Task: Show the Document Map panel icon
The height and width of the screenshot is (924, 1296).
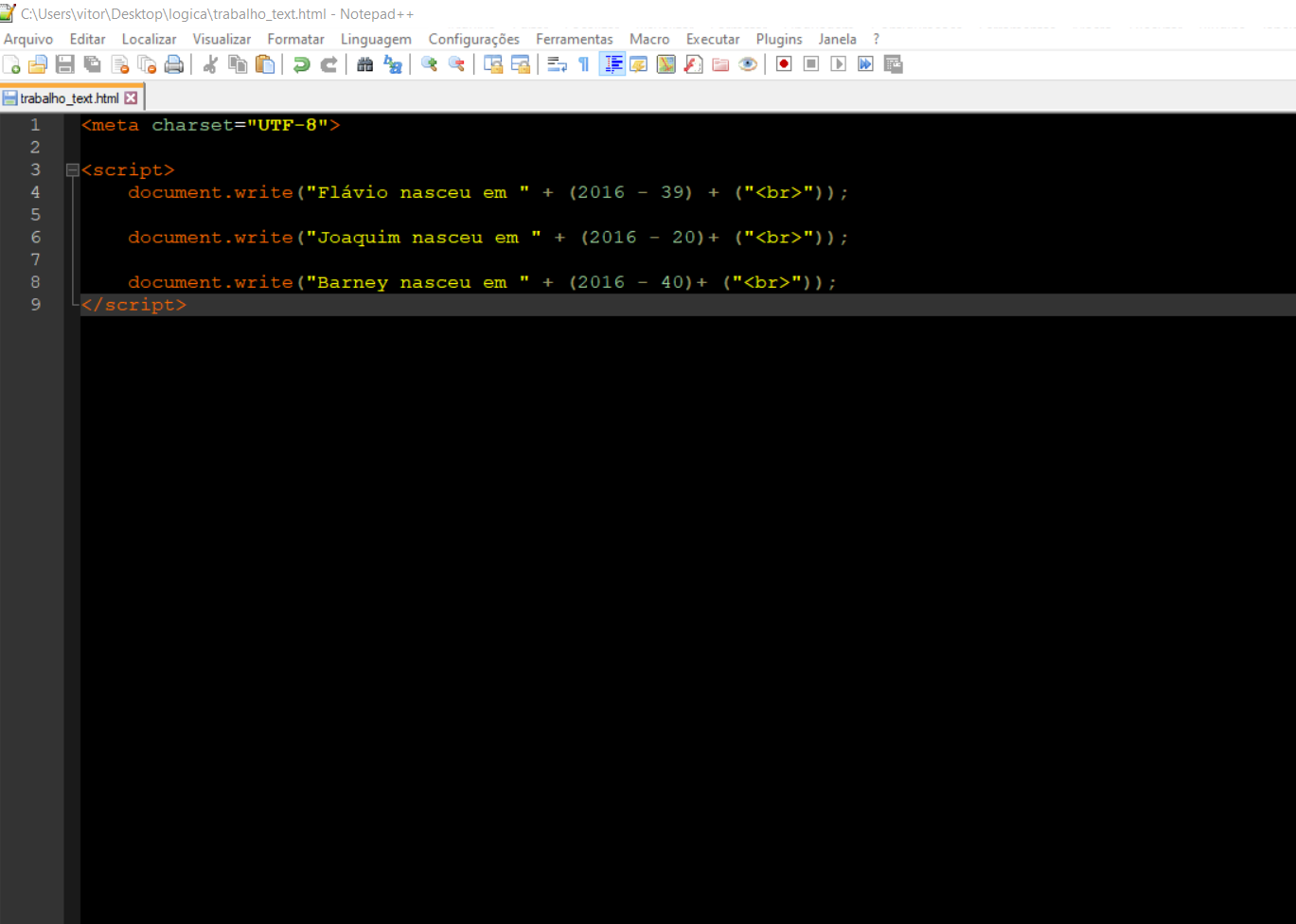Action: (x=666, y=64)
